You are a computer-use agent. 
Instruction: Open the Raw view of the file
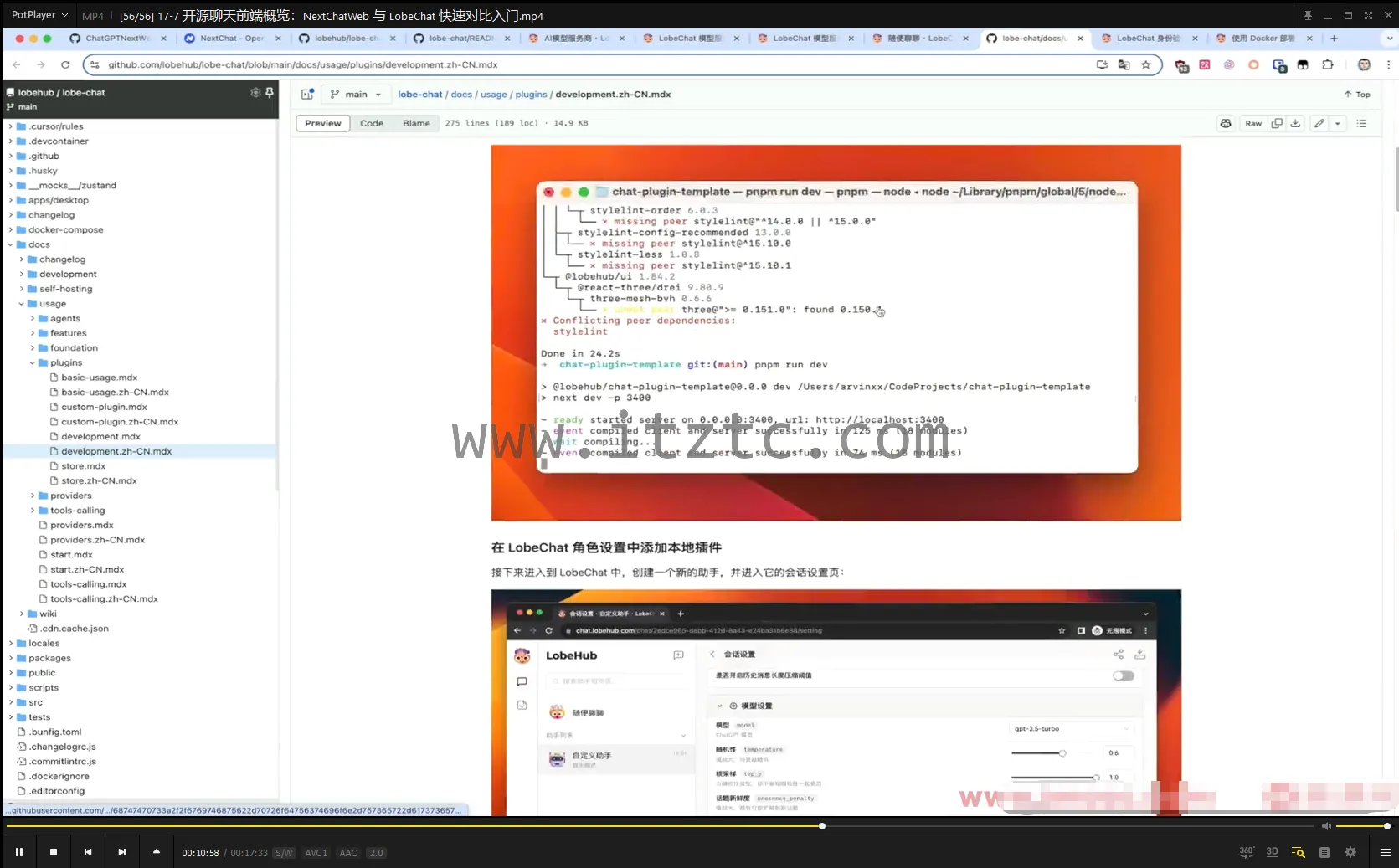[x=1253, y=123]
